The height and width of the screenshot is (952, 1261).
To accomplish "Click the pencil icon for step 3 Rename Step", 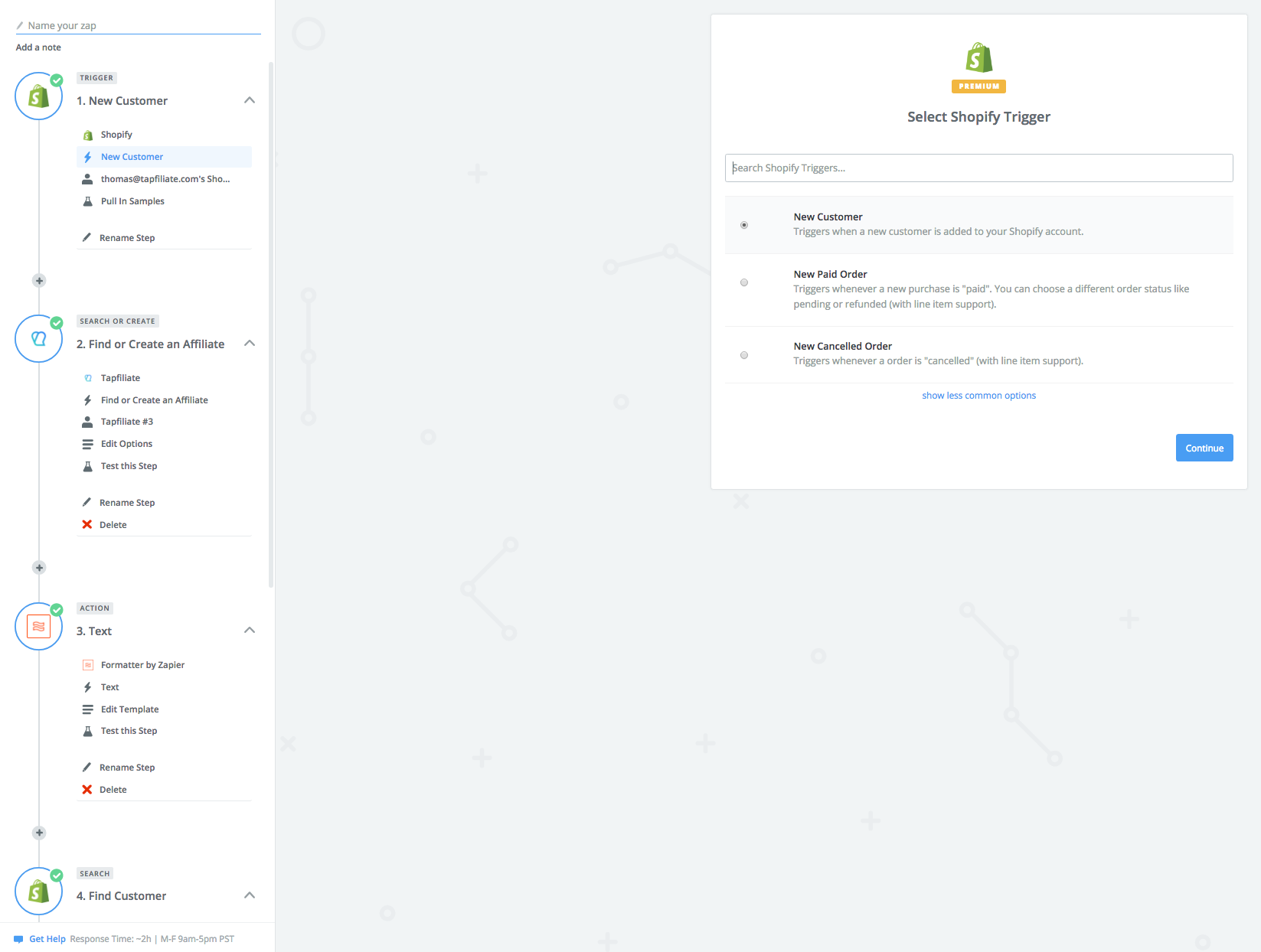I will 87,767.
